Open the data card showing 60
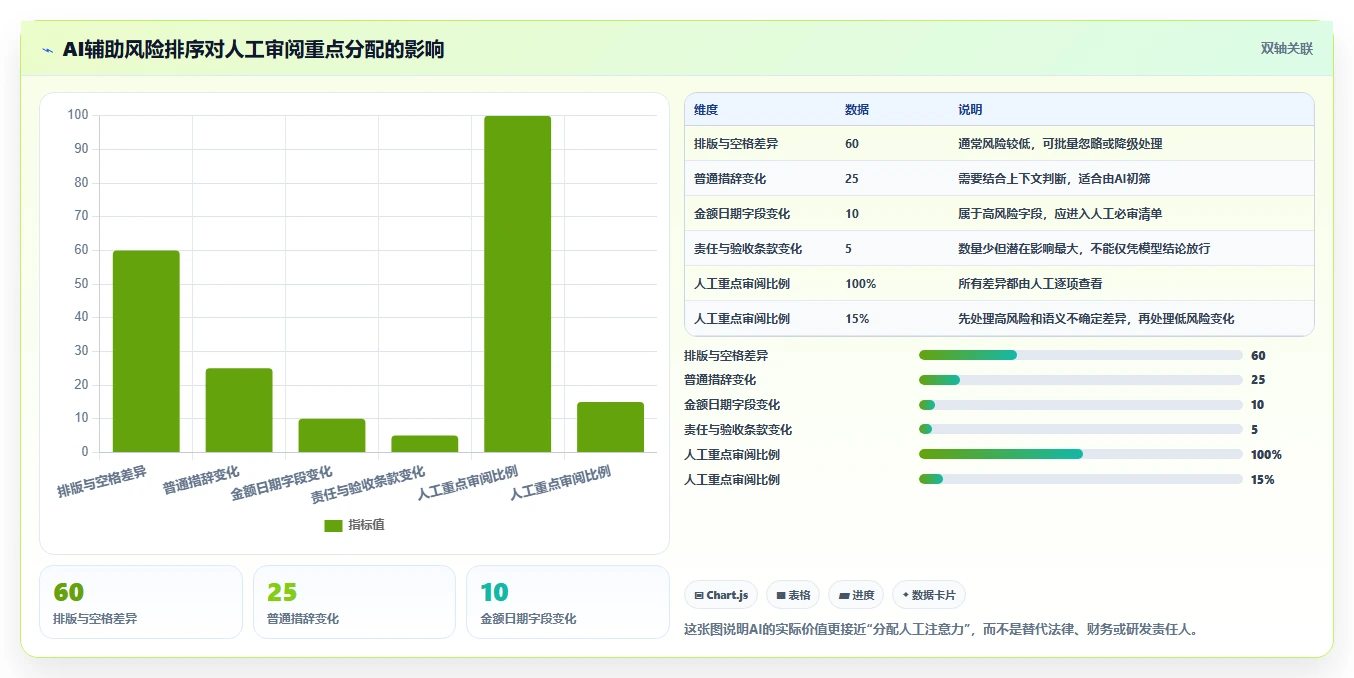Viewport: 1354px width, 678px height. coord(141,602)
